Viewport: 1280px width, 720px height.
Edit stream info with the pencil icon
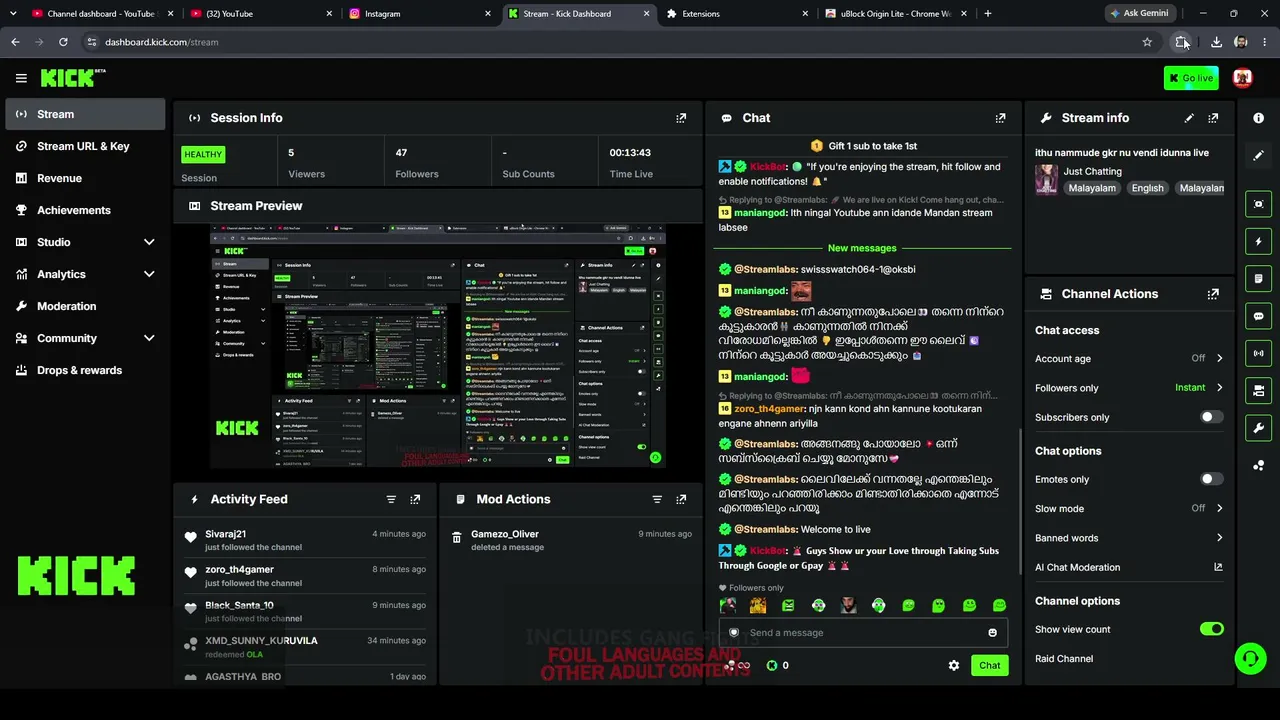pos(1189,118)
